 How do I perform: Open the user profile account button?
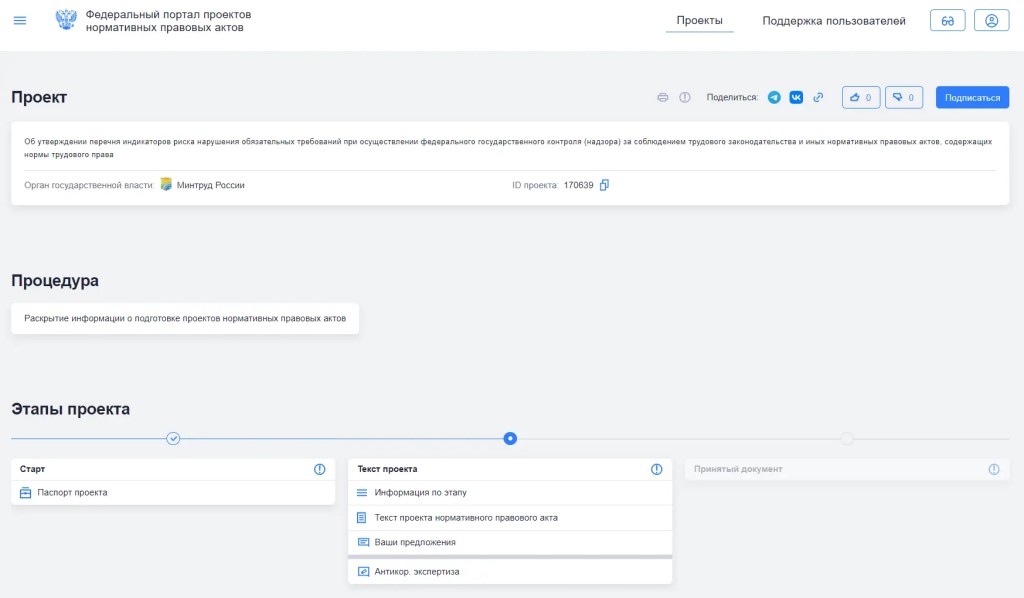click(991, 21)
